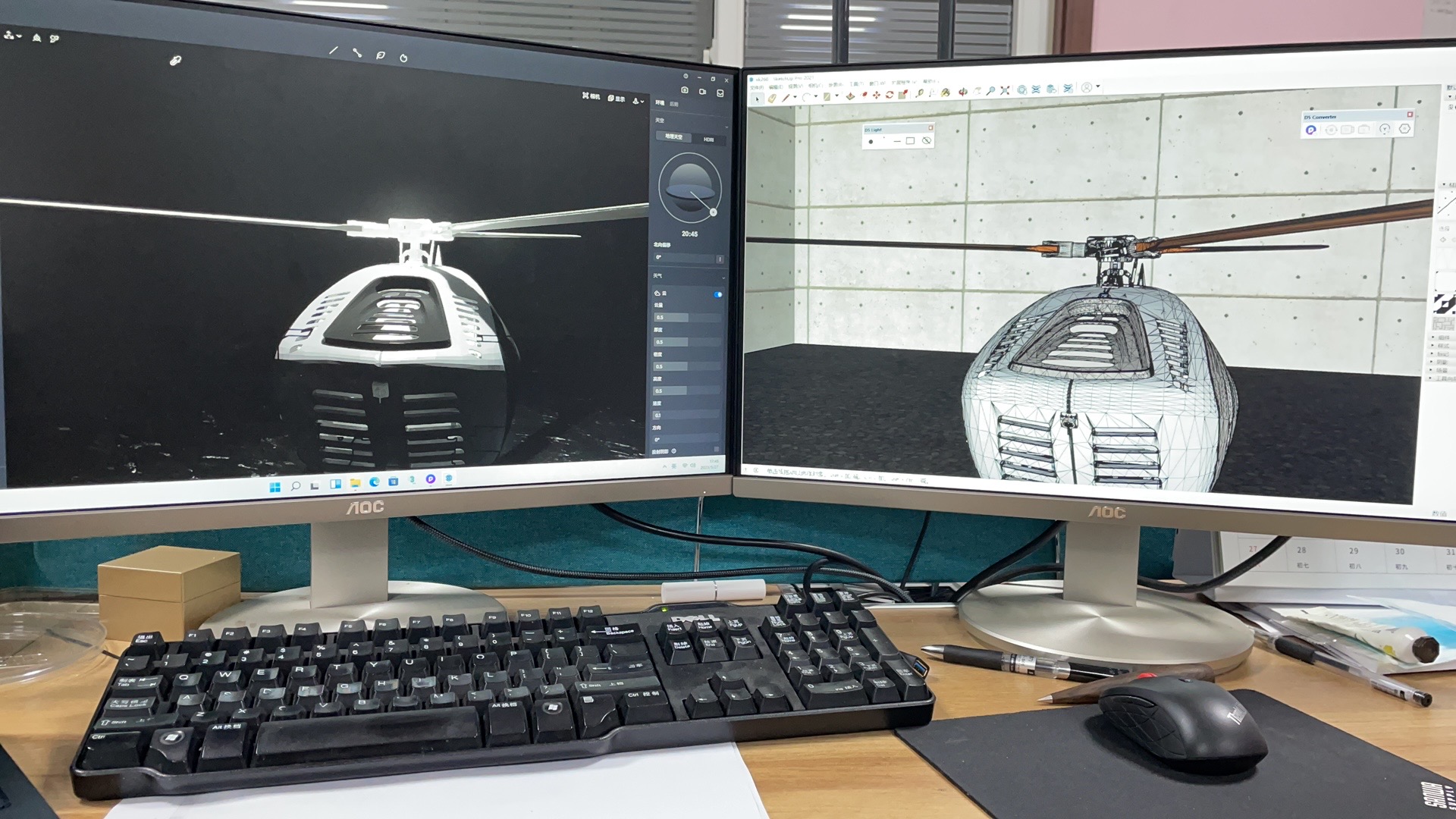Open taskbar Search magnifier
The image size is (1456, 819).
pyautogui.click(x=296, y=486)
